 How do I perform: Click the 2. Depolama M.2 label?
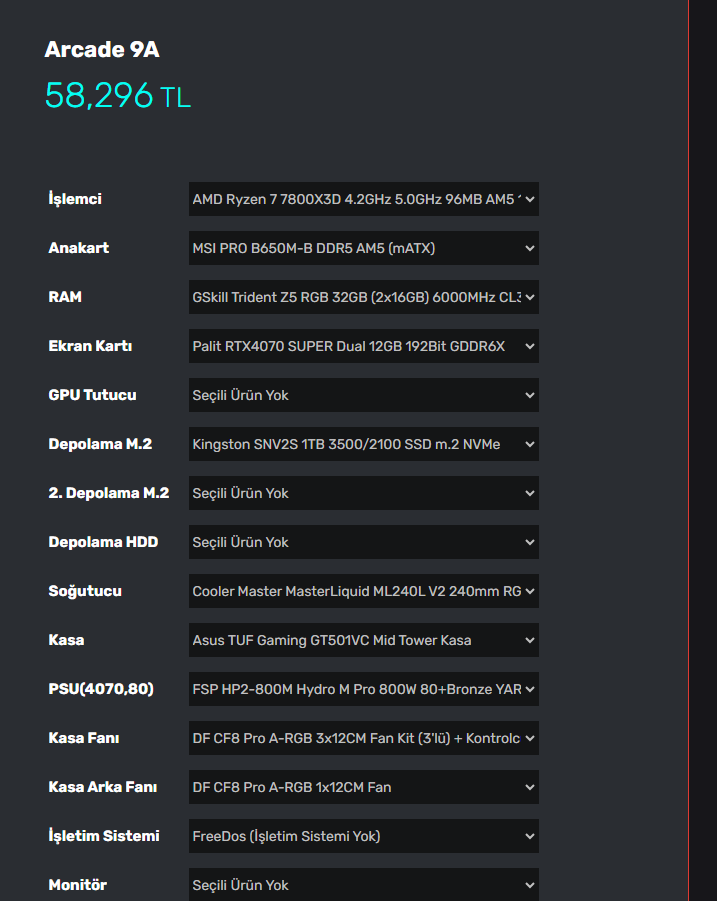(109, 493)
